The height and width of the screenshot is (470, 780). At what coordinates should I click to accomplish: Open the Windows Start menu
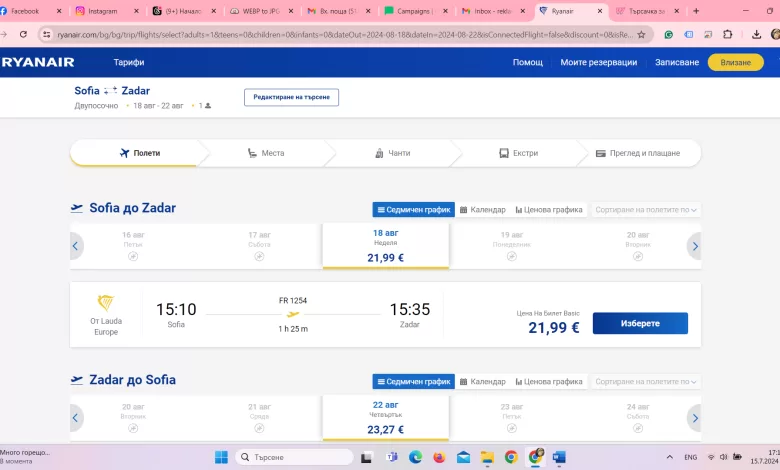tap(221, 457)
